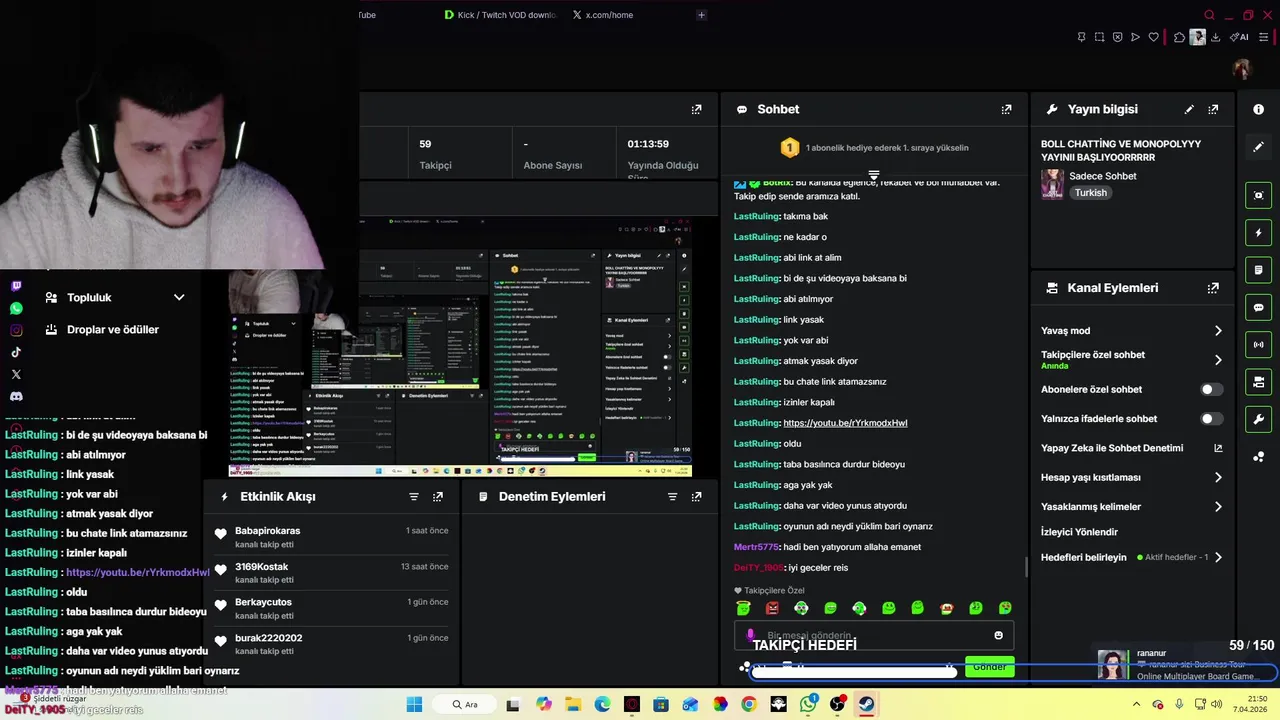Click Mertr5775 username in Sohbet chat

coord(756,547)
